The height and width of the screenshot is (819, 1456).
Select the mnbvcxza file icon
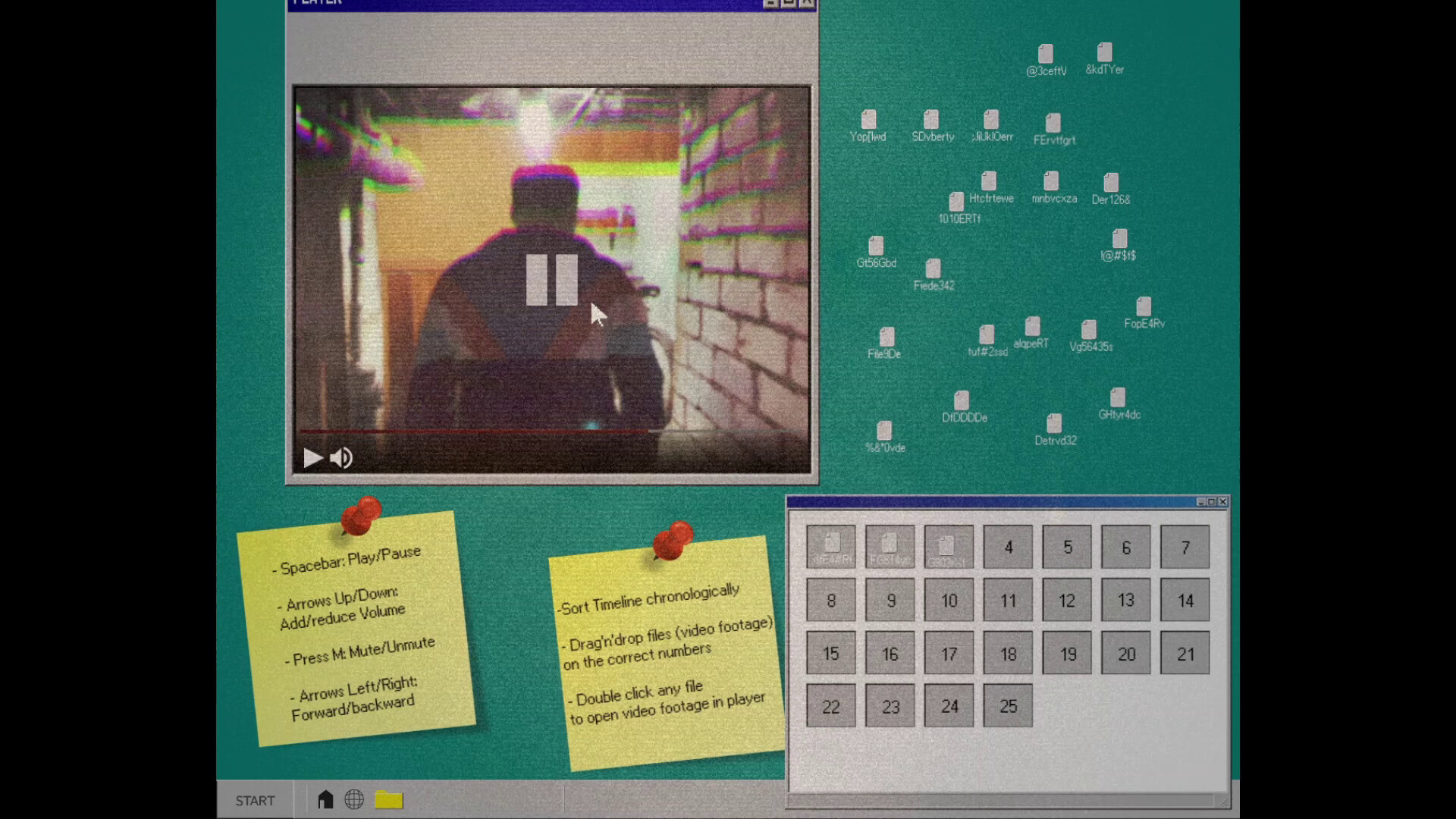pos(1051,182)
